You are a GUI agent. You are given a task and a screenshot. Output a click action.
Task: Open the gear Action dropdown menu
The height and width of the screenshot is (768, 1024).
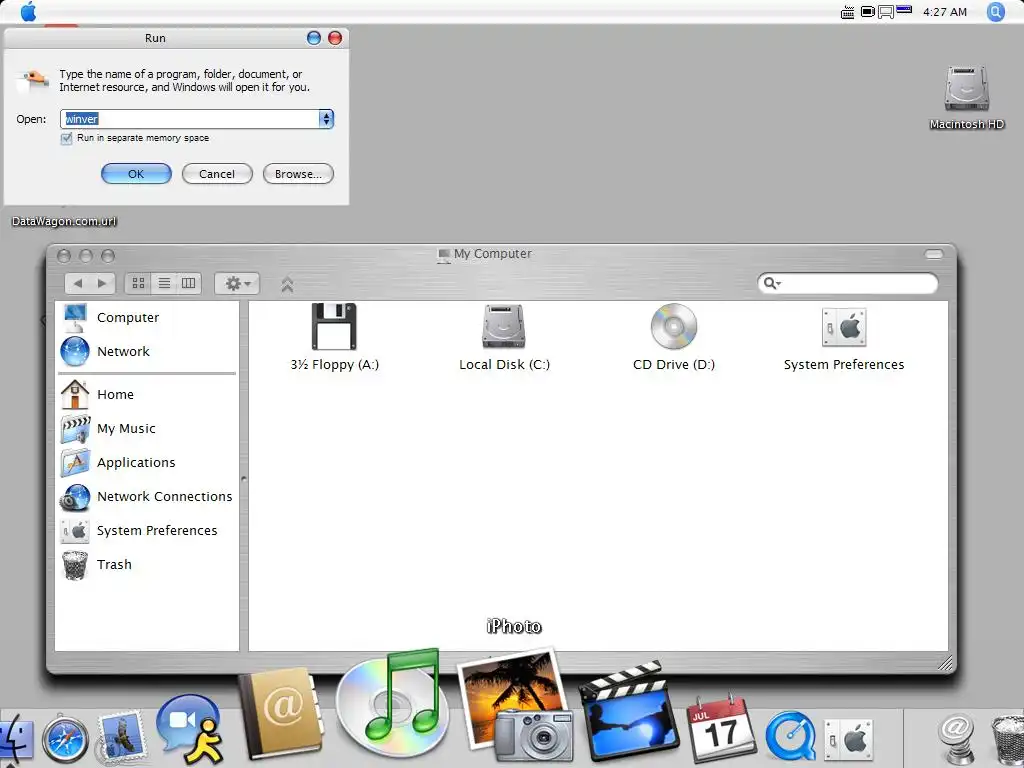[x=237, y=283]
